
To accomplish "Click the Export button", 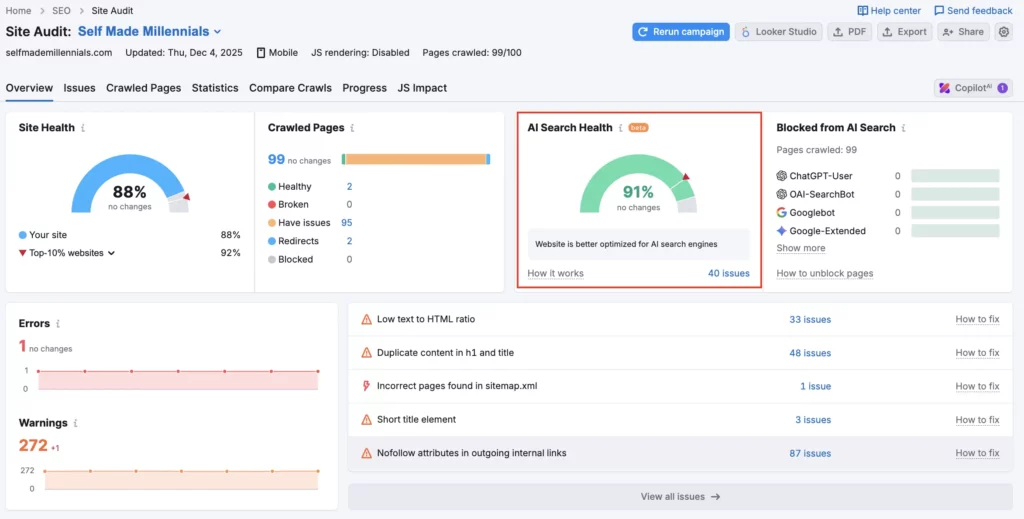I will point(904,32).
